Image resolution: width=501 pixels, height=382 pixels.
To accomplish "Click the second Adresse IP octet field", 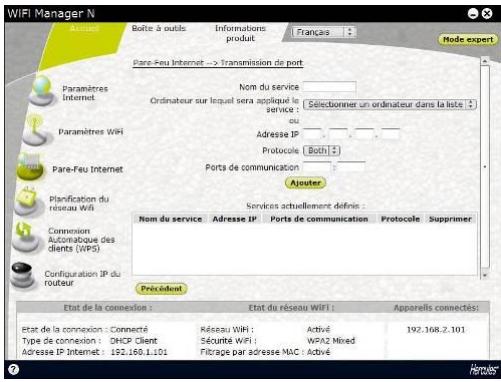I will [338, 134].
